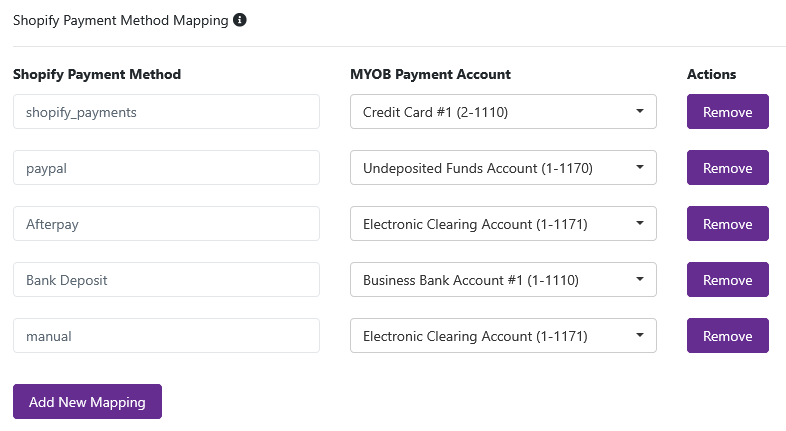Remove the Bank Deposit mapping
This screenshot has width=786, height=431.
click(727, 280)
